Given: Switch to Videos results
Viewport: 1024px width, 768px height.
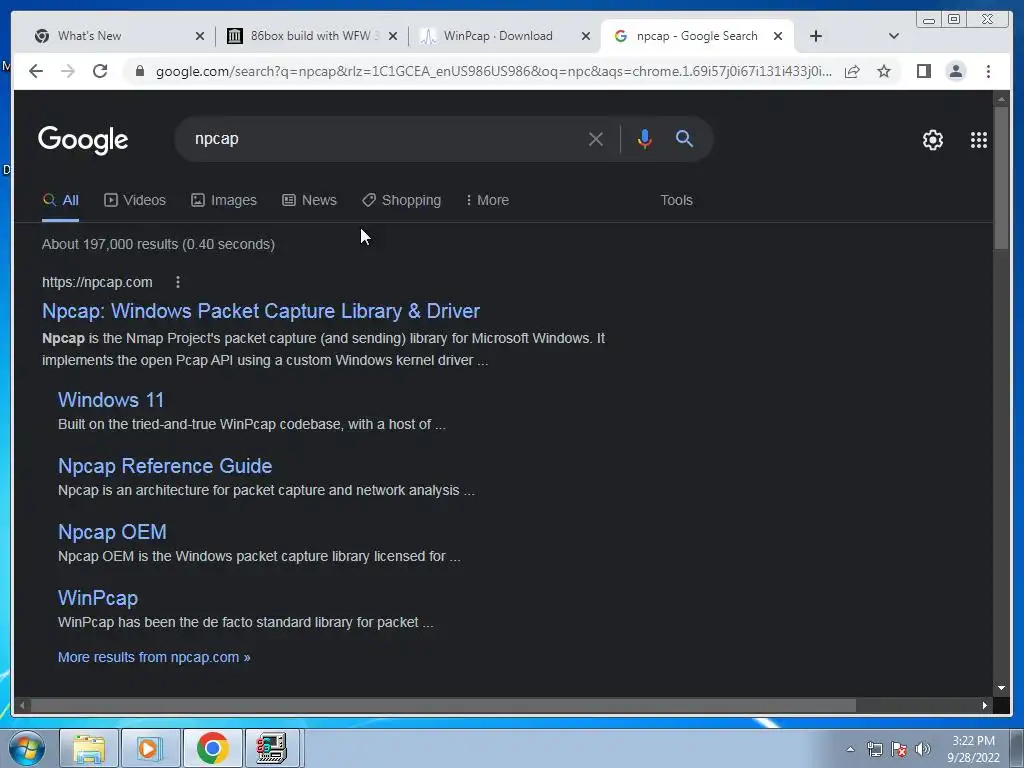Looking at the screenshot, I should pyautogui.click(x=135, y=200).
